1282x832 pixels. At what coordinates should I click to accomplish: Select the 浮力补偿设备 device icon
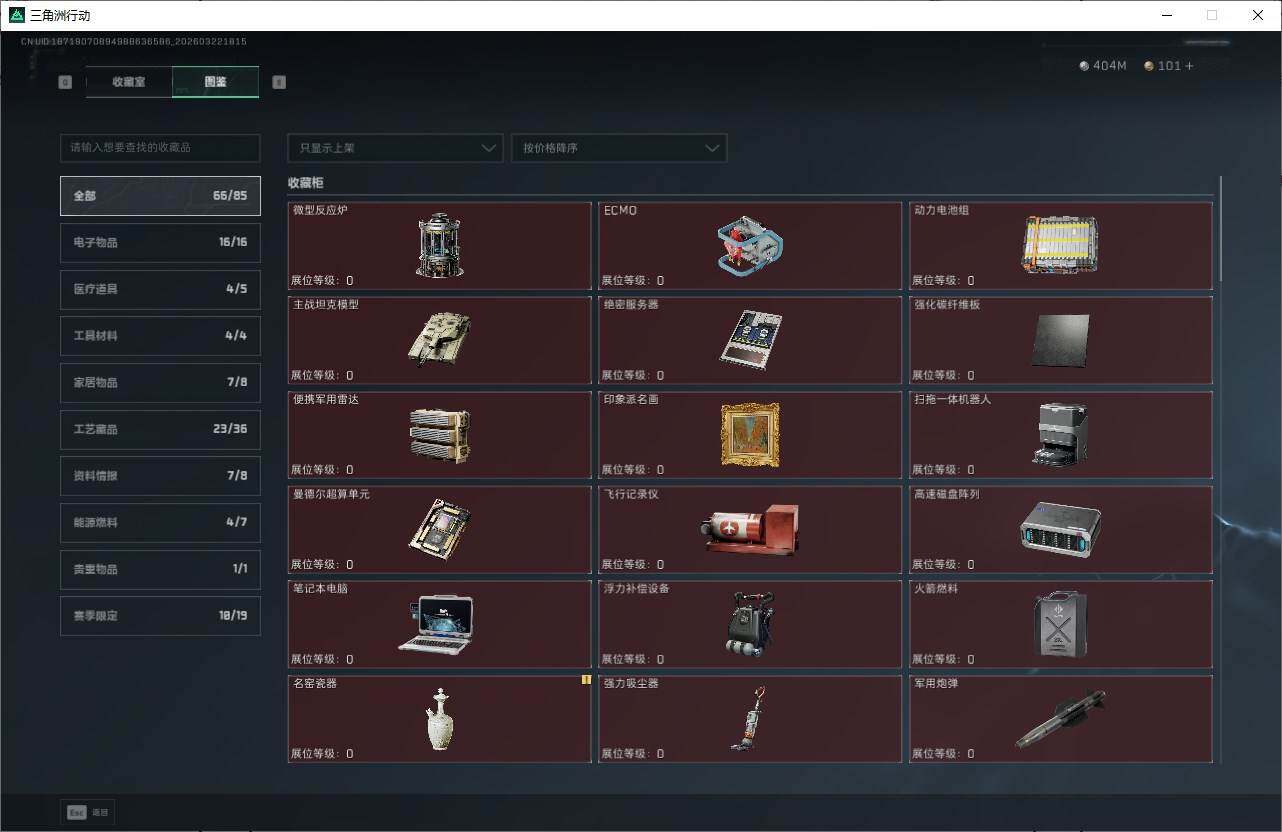[x=750, y=624]
